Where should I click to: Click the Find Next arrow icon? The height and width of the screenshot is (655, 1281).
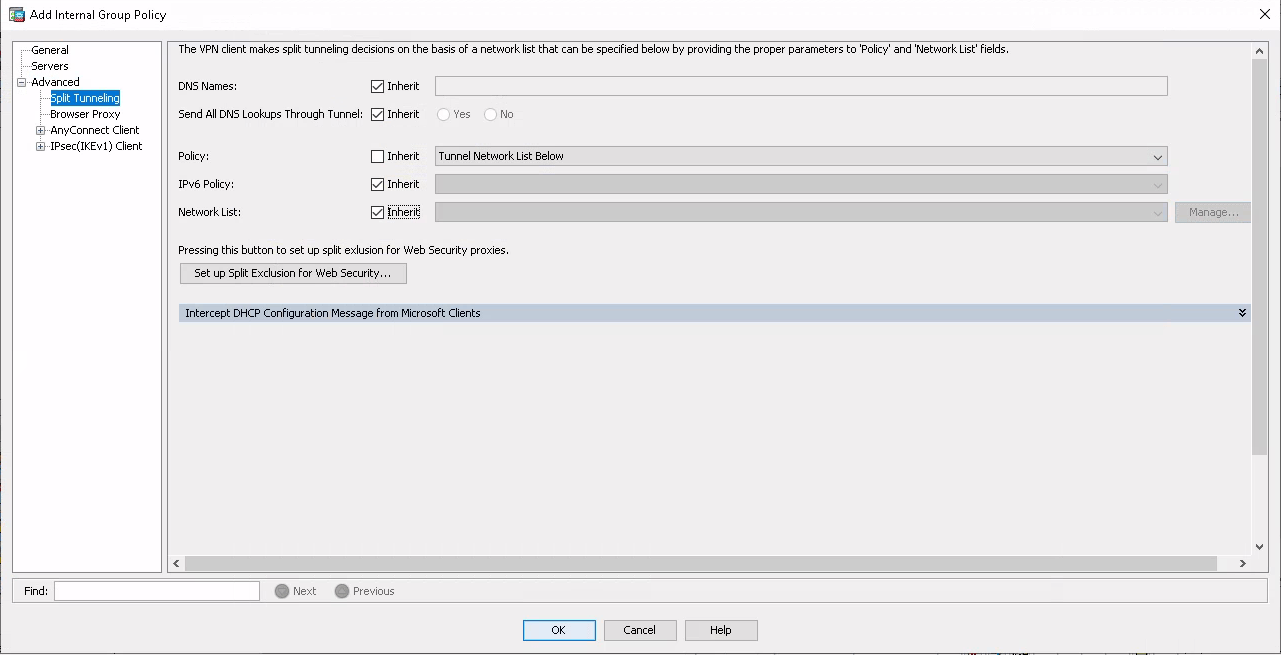282,591
